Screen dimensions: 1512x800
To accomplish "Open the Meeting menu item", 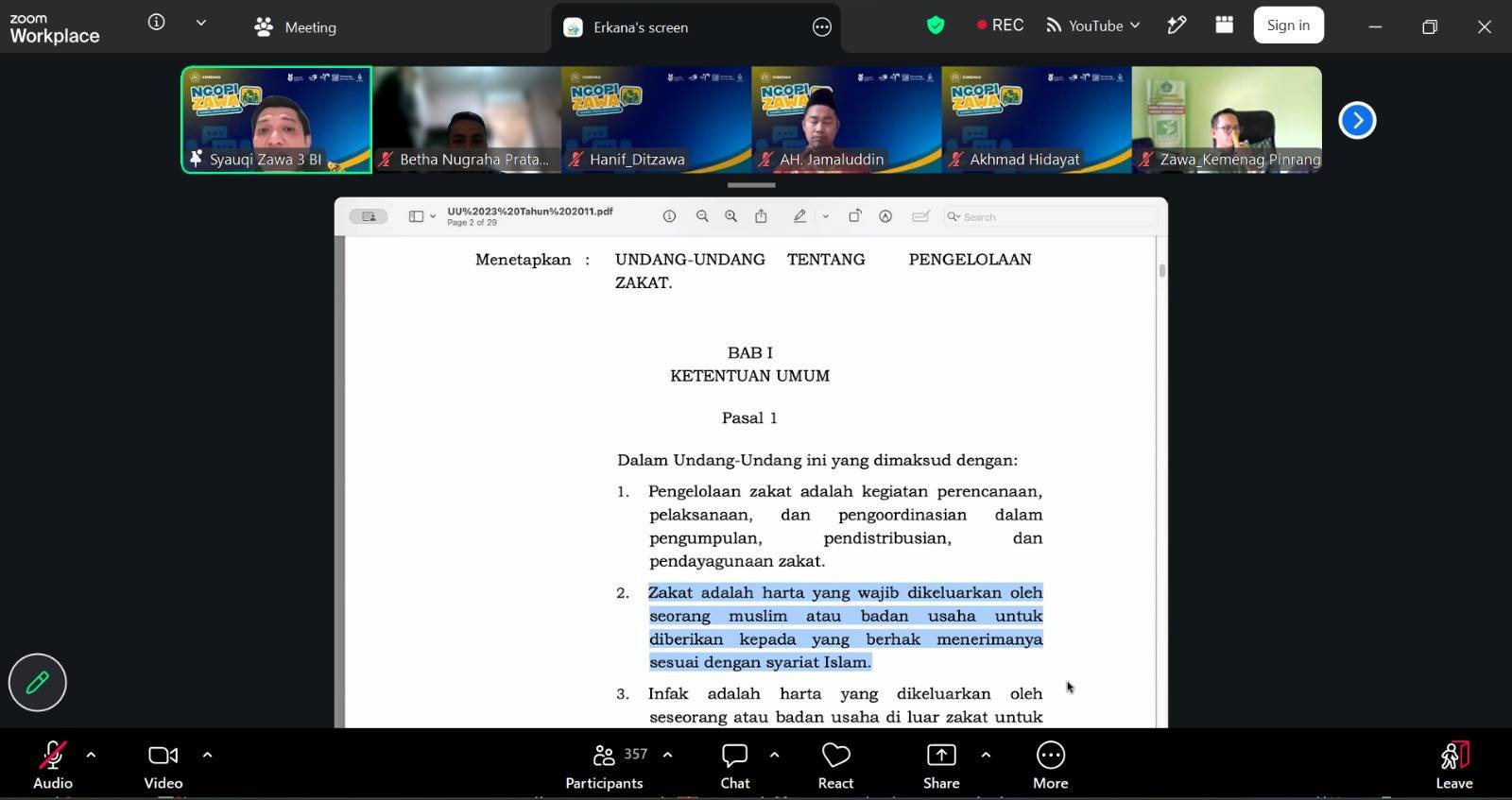I will [295, 27].
